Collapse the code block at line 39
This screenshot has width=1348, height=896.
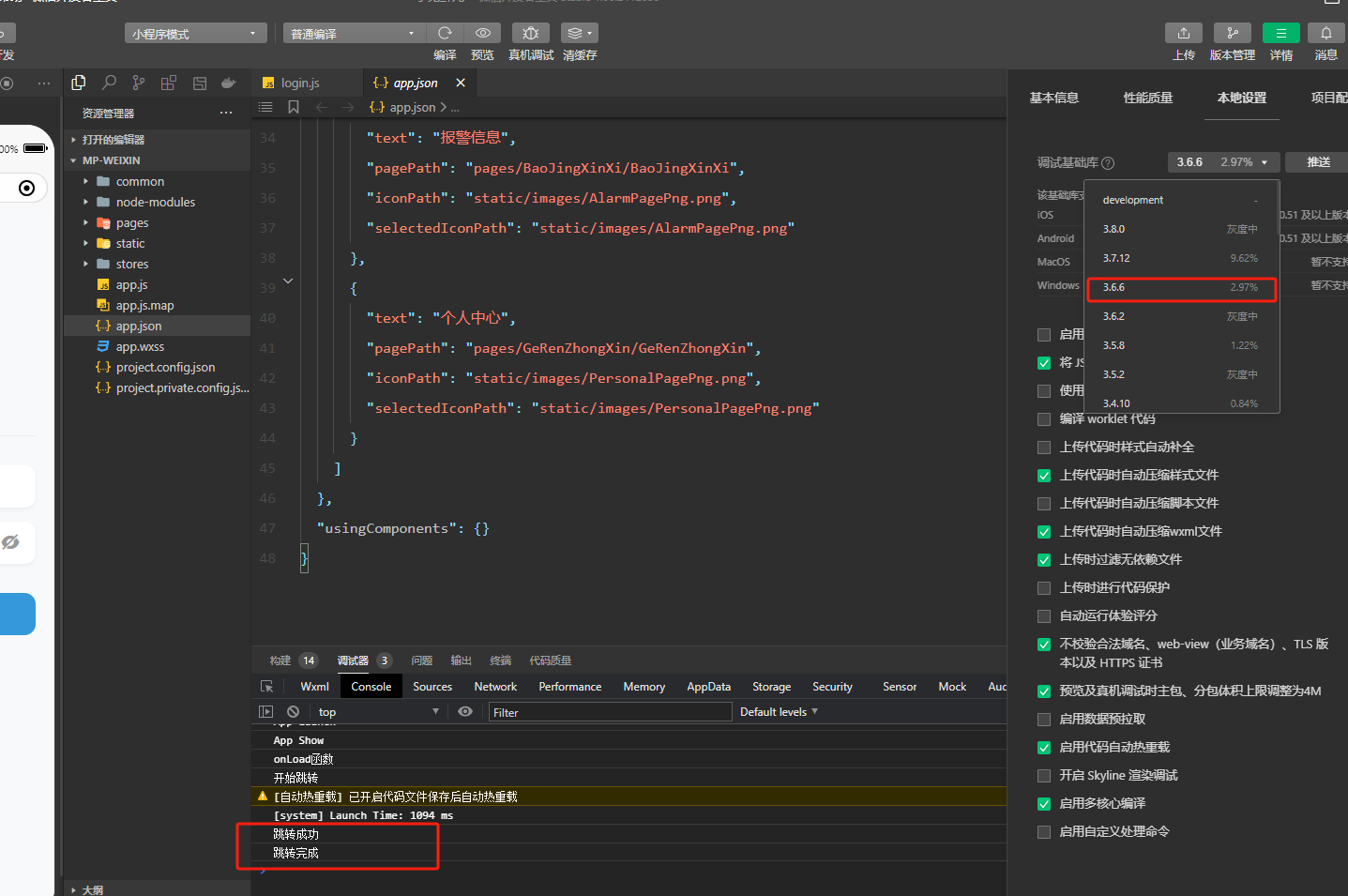(288, 281)
